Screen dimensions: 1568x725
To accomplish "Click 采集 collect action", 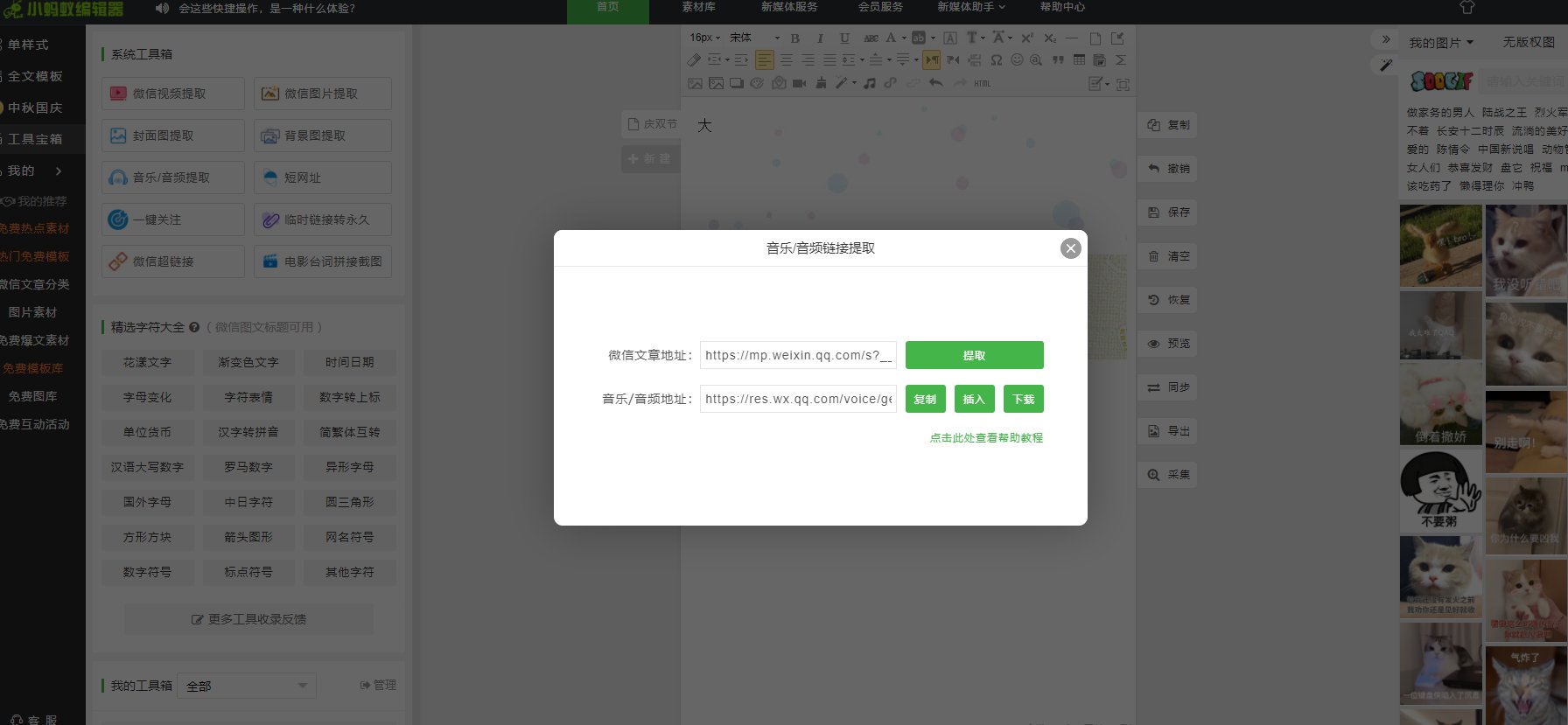I will click(1168, 475).
